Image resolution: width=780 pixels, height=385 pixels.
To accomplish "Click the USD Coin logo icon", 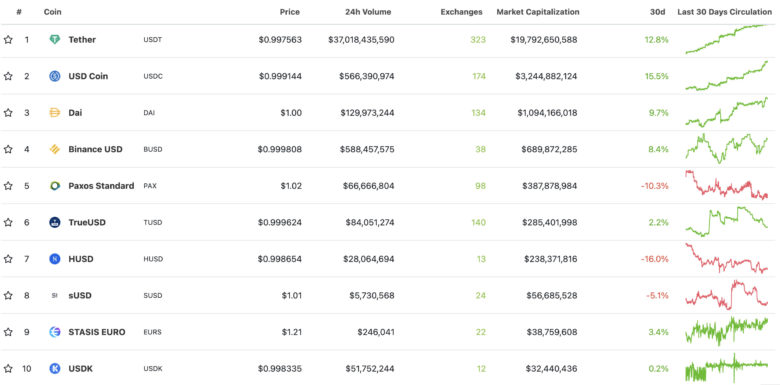I will tap(55, 76).
